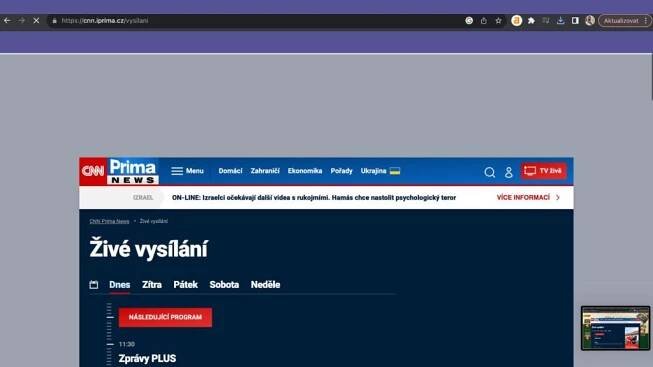Select the Dnes tab
Screen dimensions: 653x367
[x=120, y=285]
